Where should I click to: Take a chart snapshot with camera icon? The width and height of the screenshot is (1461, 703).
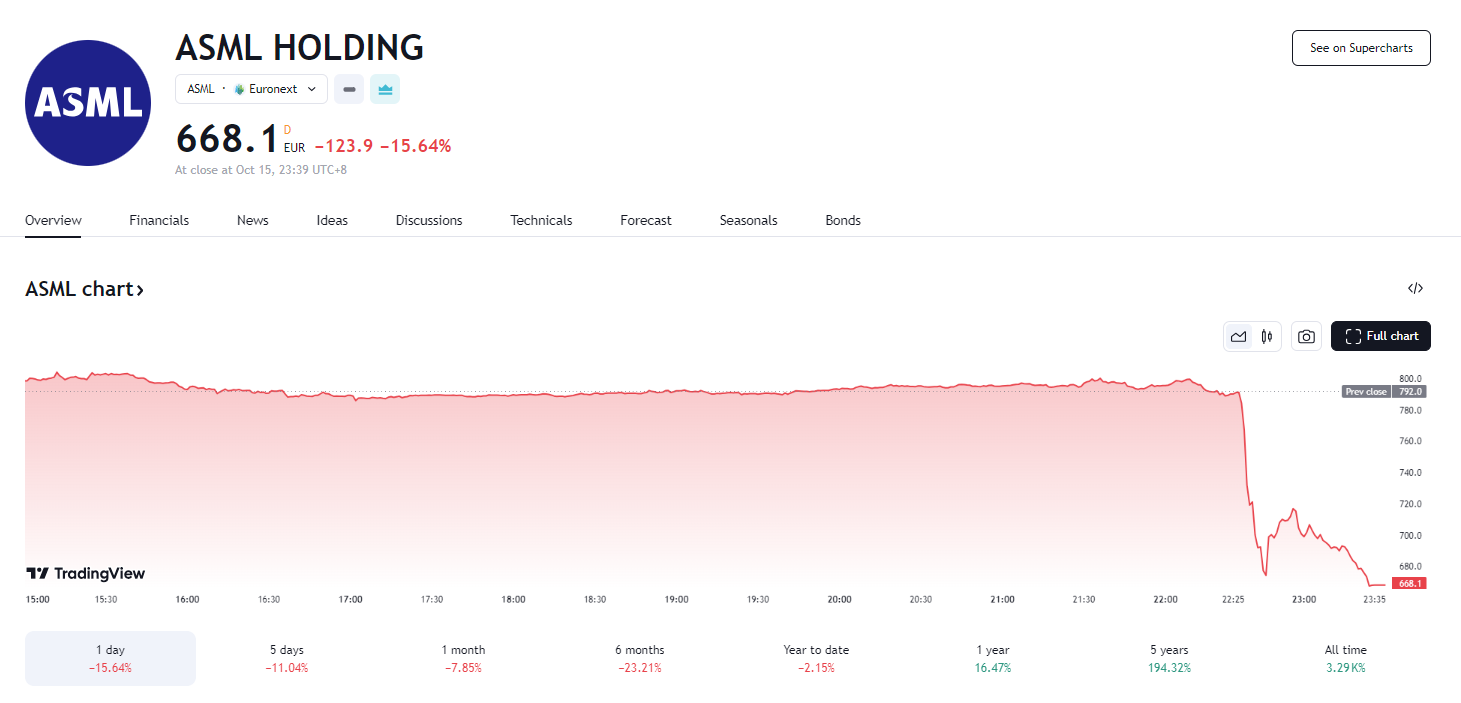[1306, 337]
